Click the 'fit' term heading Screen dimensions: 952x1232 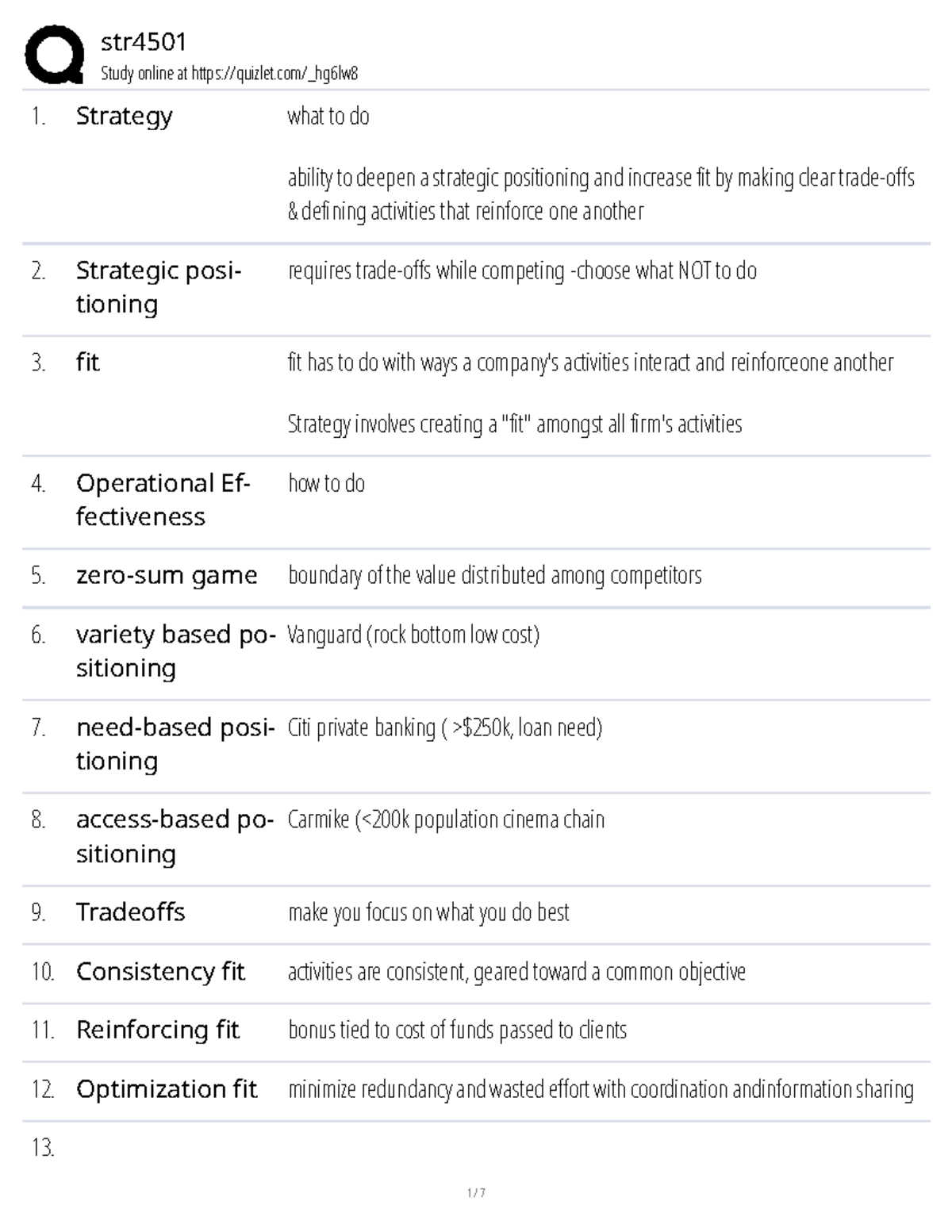[x=88, y=363]
